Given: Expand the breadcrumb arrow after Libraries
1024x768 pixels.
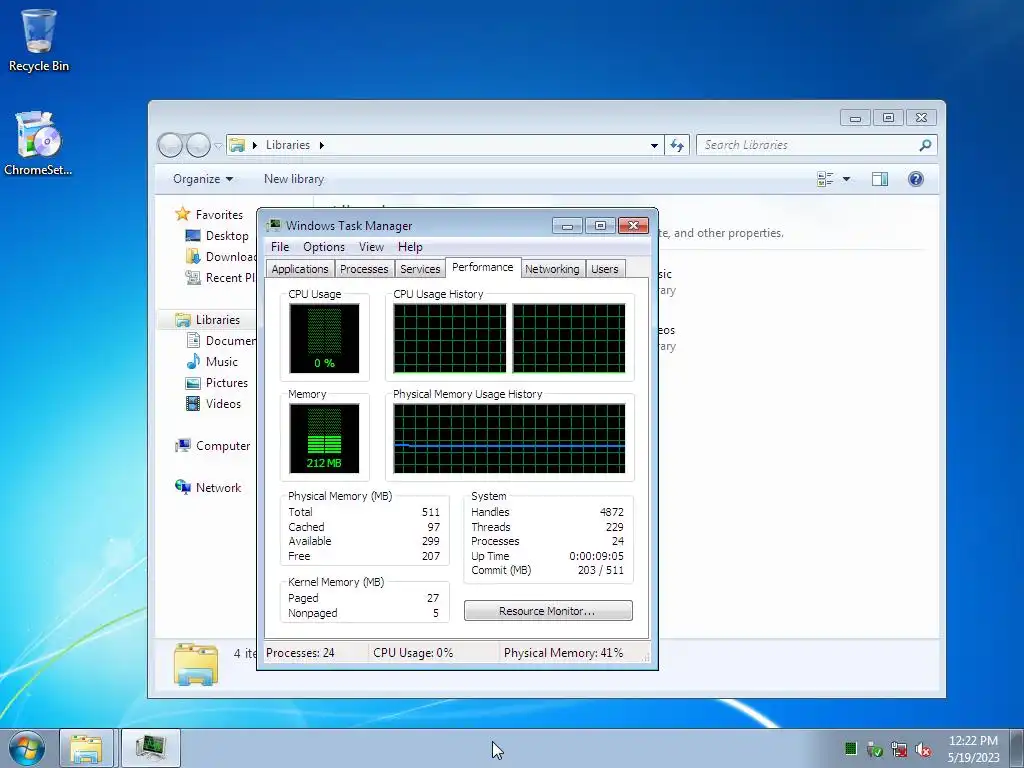Looking at the screenshot, I should click(x=321, y=145).
